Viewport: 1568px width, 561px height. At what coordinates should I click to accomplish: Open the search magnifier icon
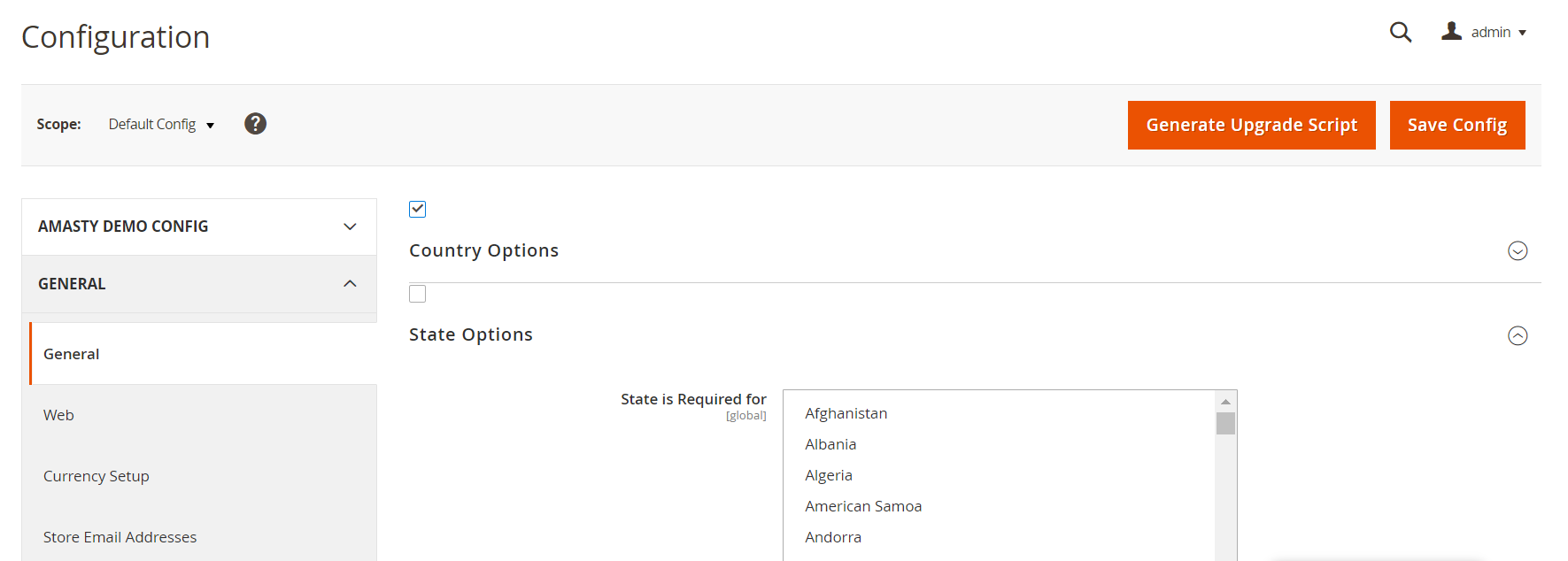[x=1400, y=33]
